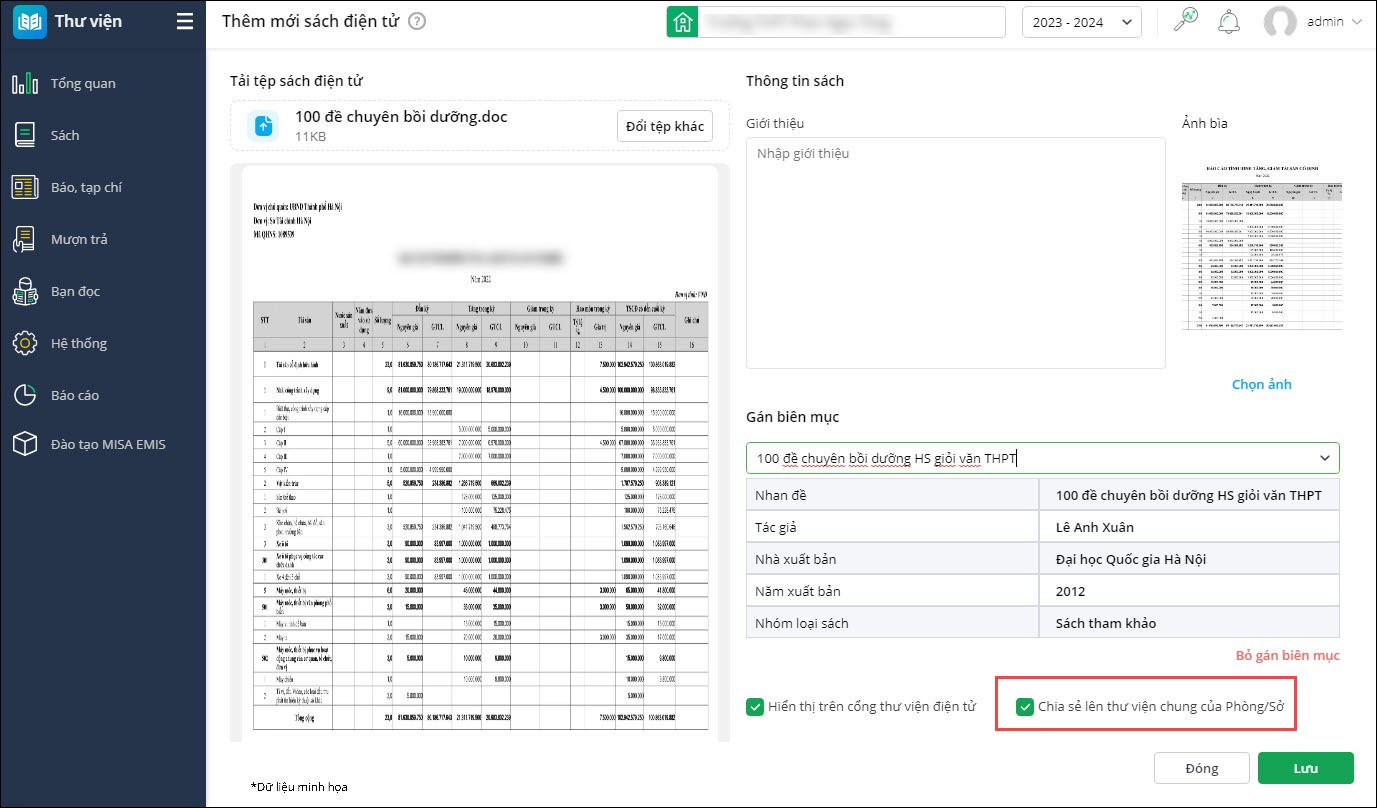Toggle Chia sẻ lên thư viện chung checkbox
The image size is (1377, 808).
pos(1024,707)
